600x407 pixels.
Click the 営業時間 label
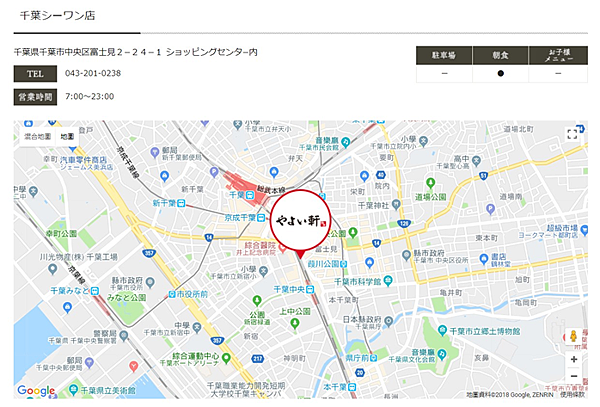[35, 97]
